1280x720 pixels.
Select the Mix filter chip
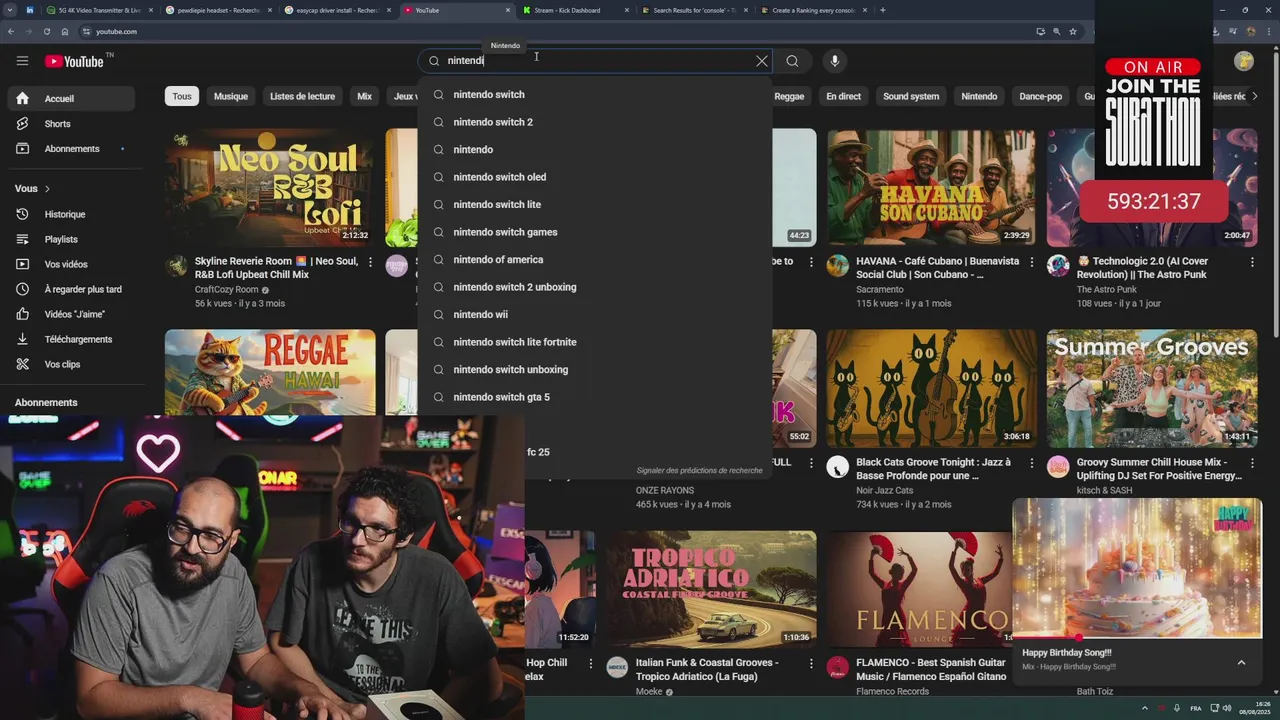[x=364, y=96]
